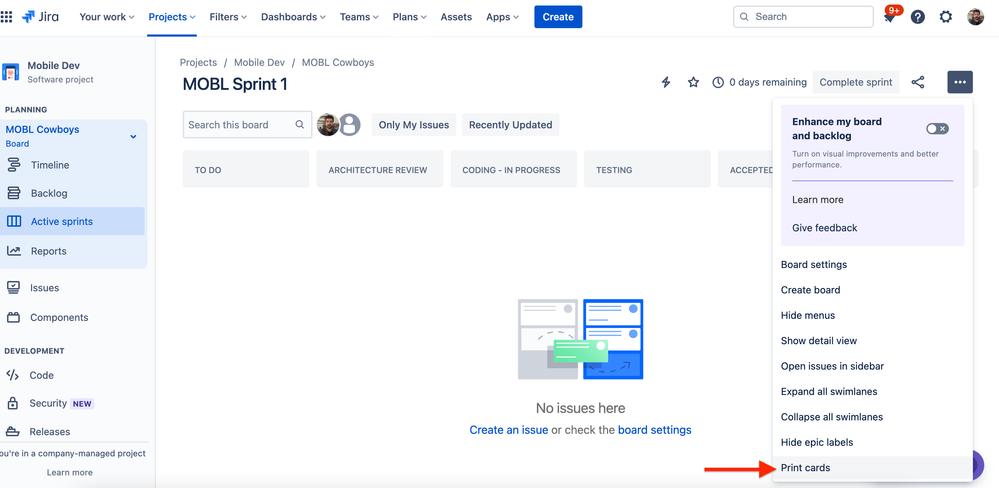Click the automation lightning bolt icon
The width and height of the screenshot is (999, 488).
point(666,82)
